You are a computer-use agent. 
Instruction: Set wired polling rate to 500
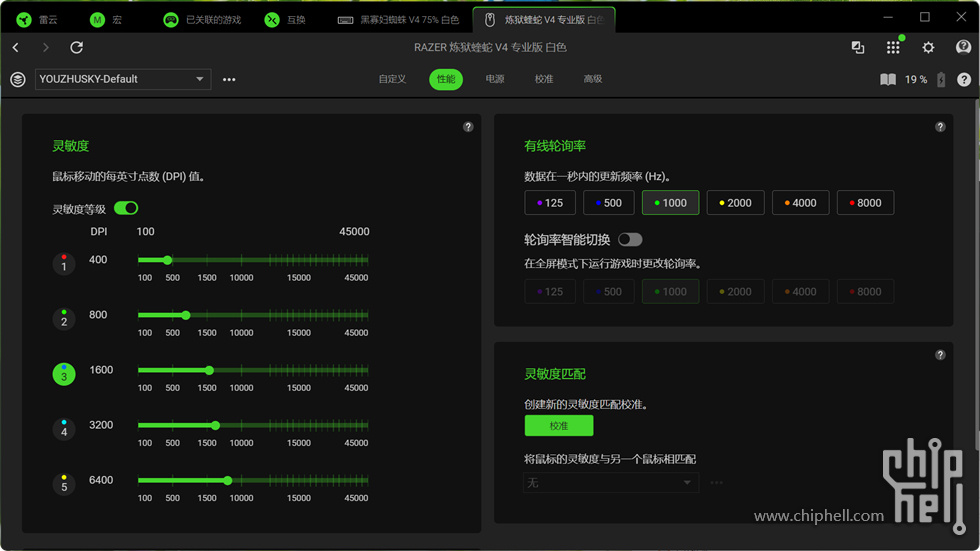(x=609, y=202)
